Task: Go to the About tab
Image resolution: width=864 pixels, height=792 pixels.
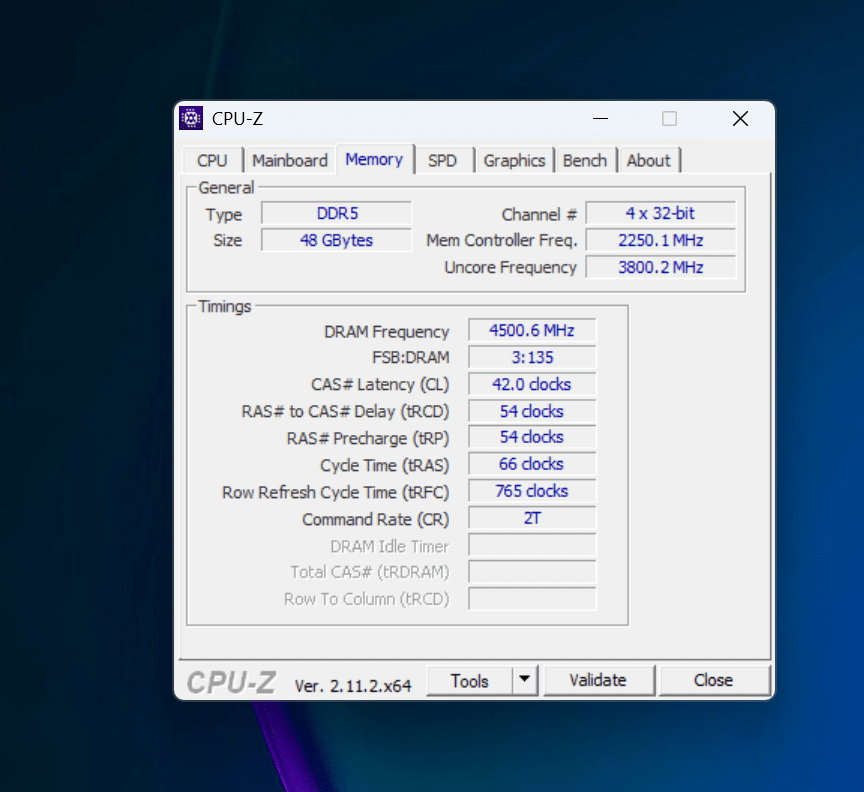Action: [649, 160]
